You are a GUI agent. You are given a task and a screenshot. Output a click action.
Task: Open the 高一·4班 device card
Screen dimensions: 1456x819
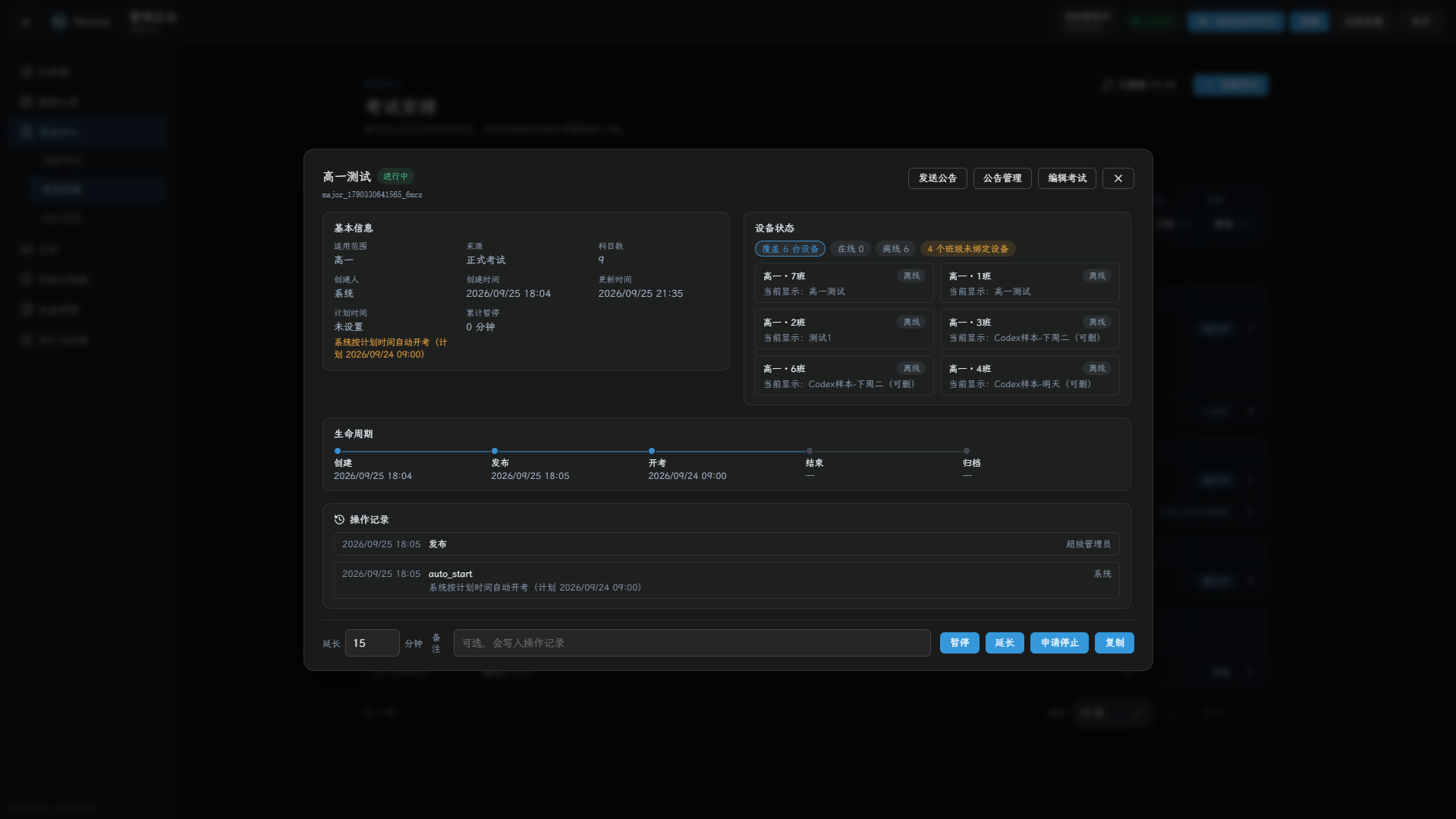coord(1030,376)
